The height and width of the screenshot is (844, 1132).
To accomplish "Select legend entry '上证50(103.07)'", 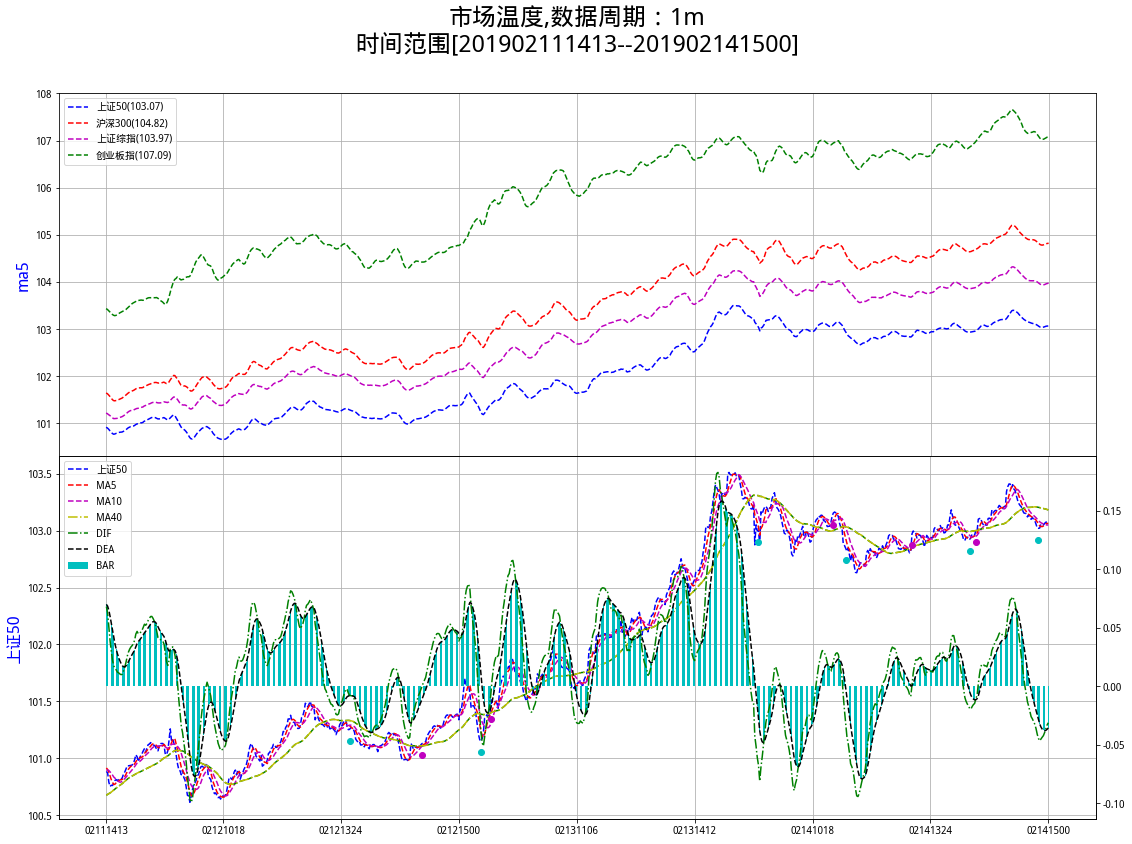I will (x=130, y=106).
